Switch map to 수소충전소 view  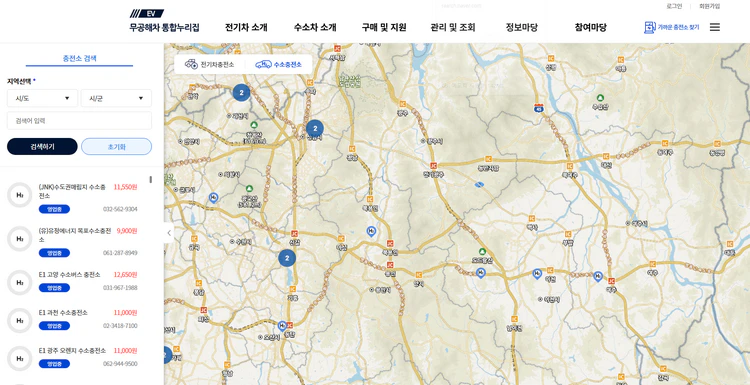click(279, 65)
